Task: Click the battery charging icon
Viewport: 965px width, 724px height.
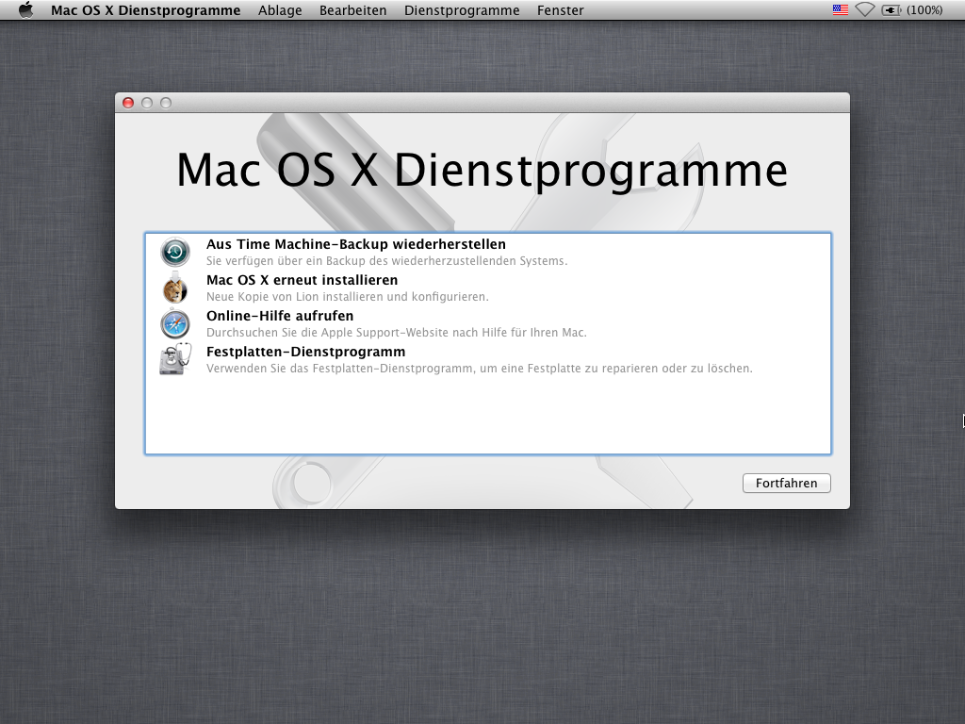Action: pos(891,10)
